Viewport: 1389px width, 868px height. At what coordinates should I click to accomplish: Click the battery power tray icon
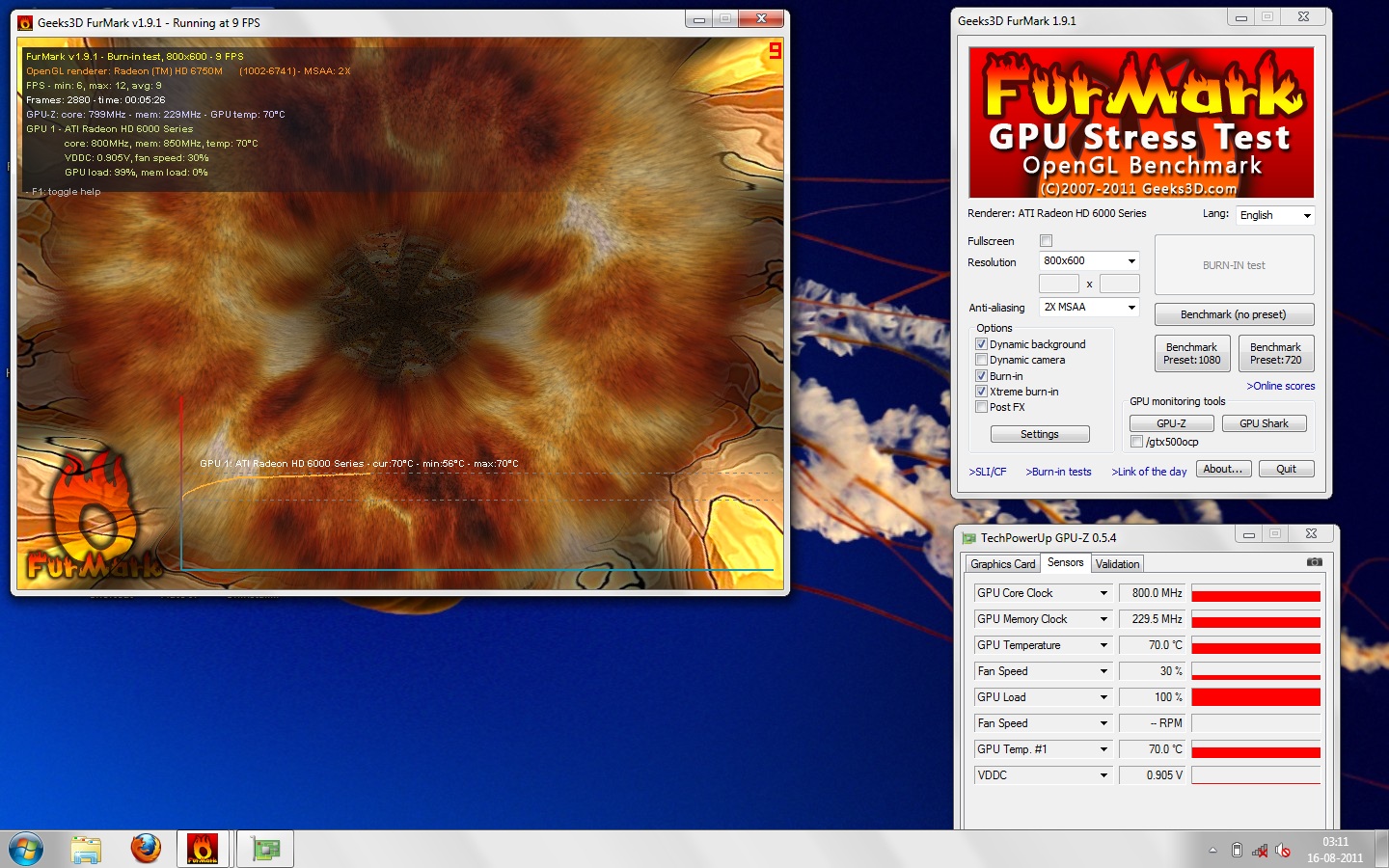click(x=1237, y=851)
